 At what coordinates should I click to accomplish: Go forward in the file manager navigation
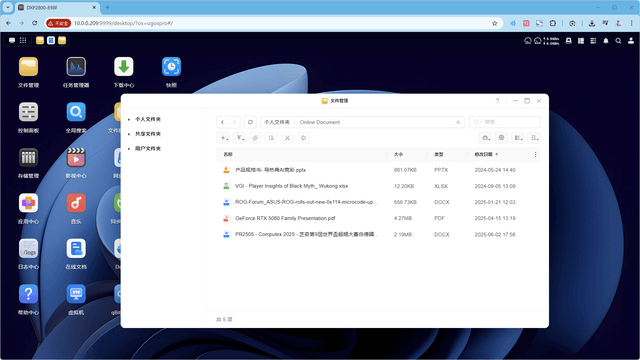tap(234, 122)
